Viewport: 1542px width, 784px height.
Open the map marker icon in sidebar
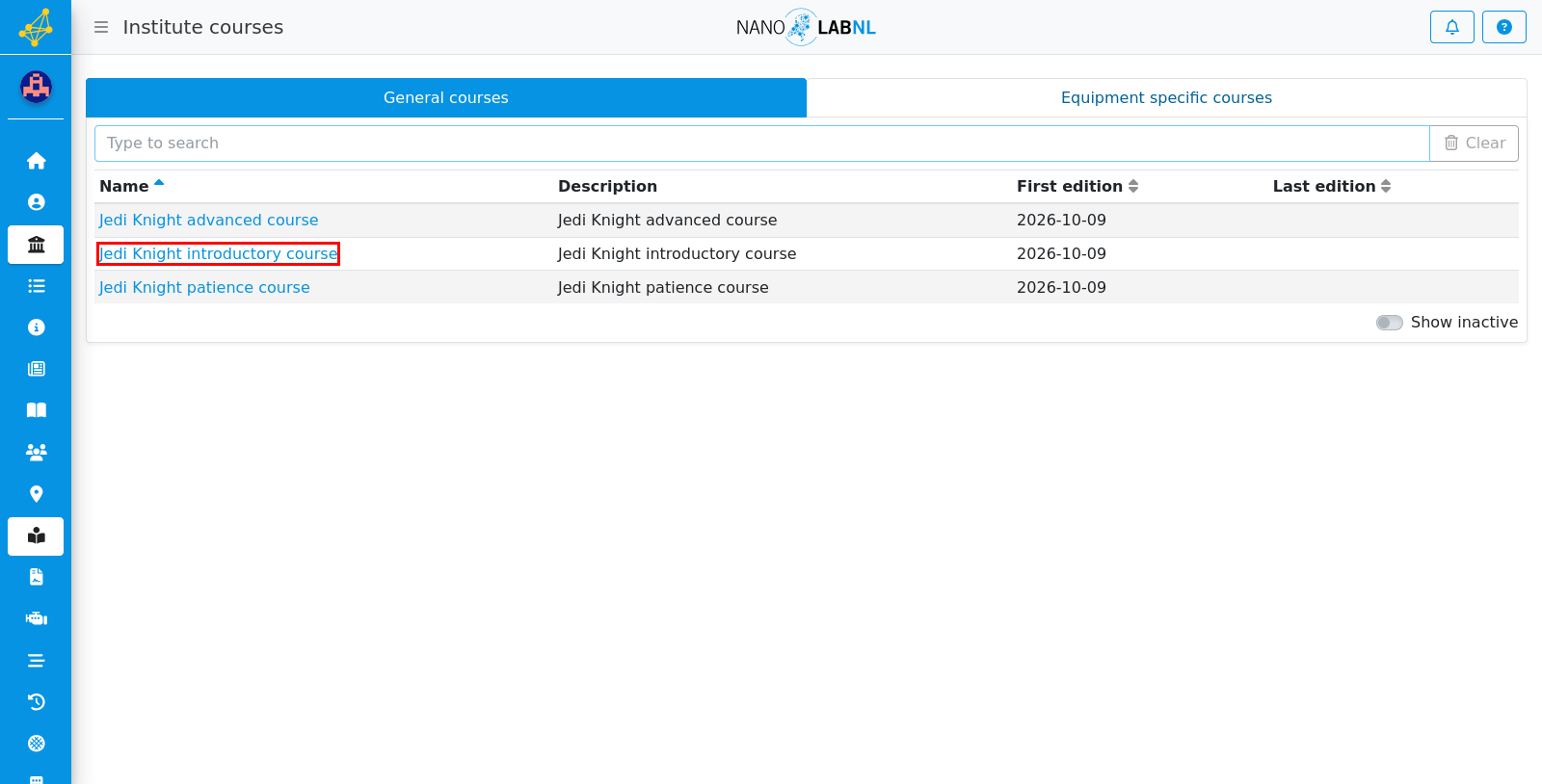click(x=36, y=494)
